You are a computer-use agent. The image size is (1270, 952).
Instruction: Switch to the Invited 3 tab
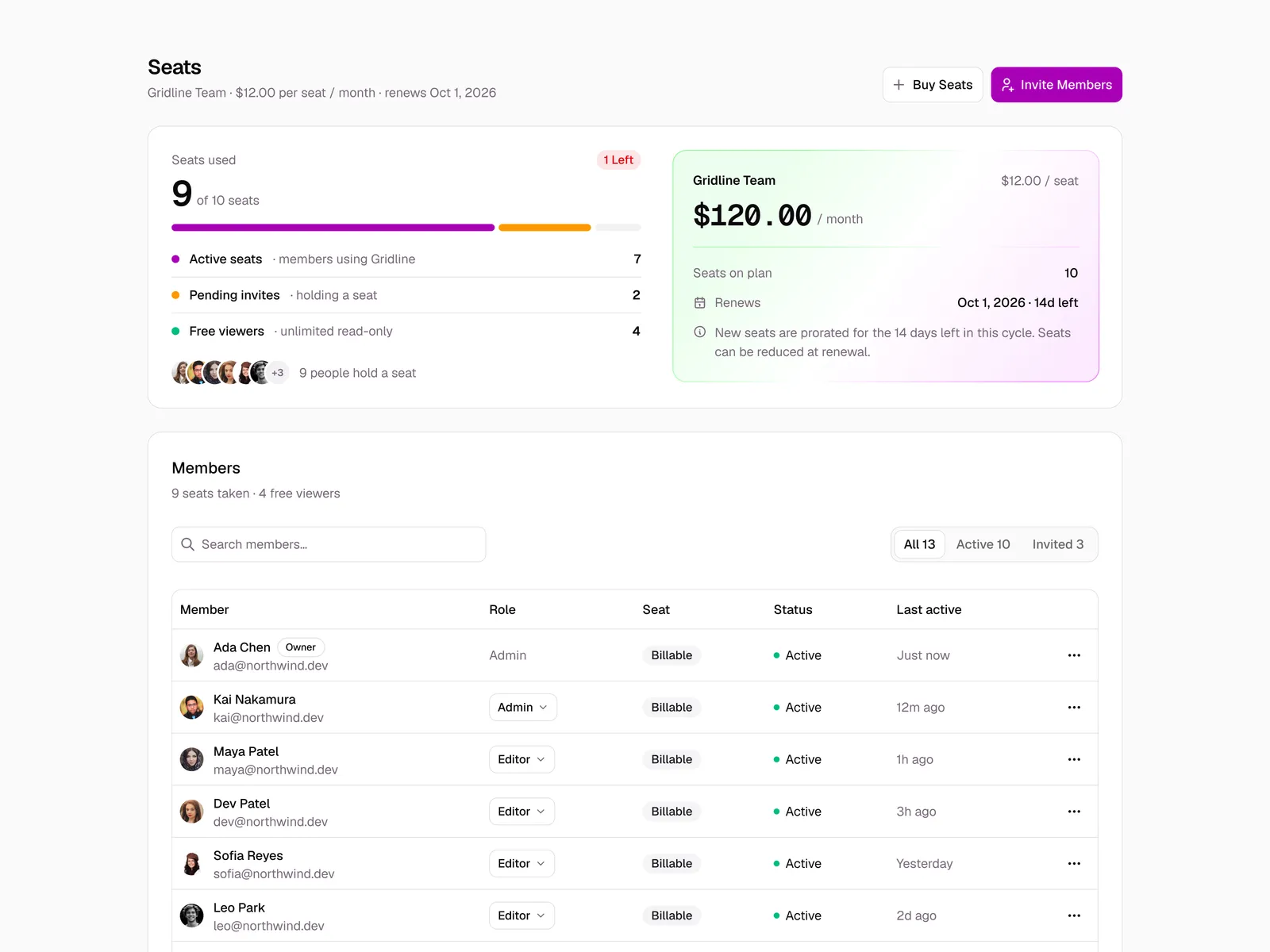1057,544
